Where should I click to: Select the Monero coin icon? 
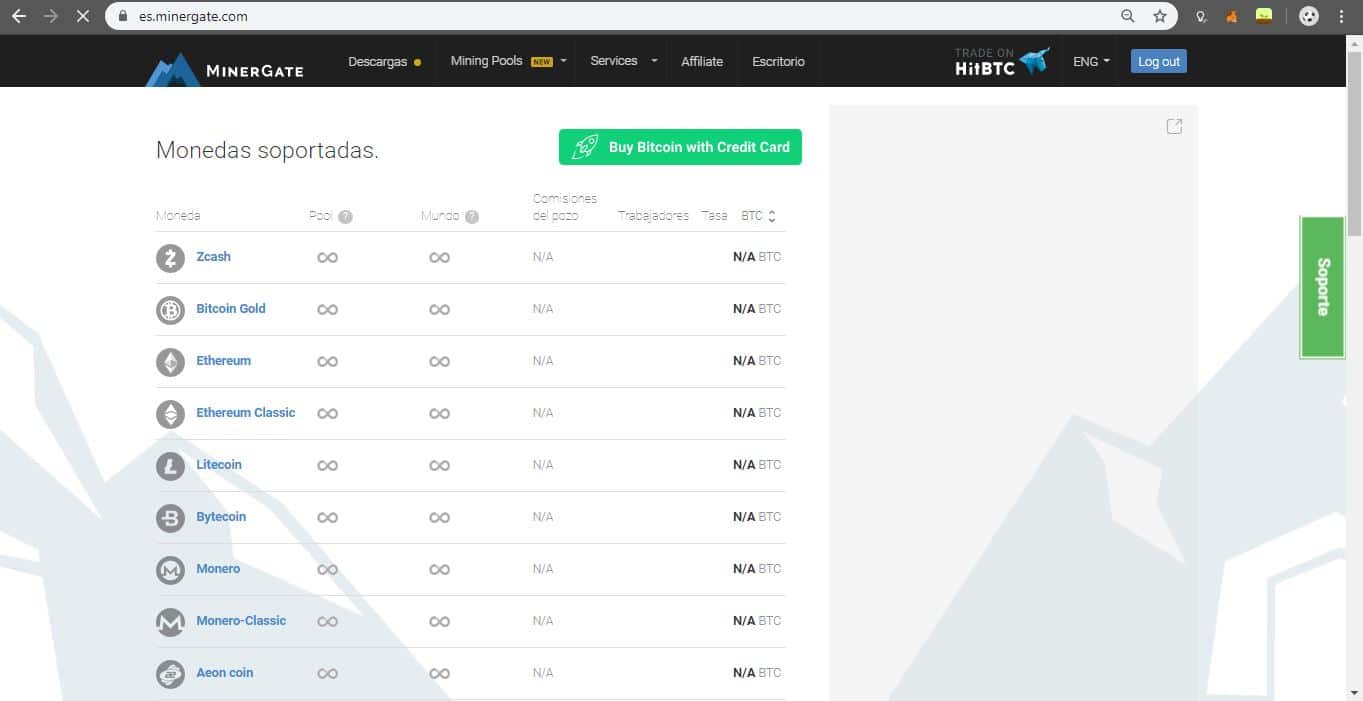pos(171,570)
